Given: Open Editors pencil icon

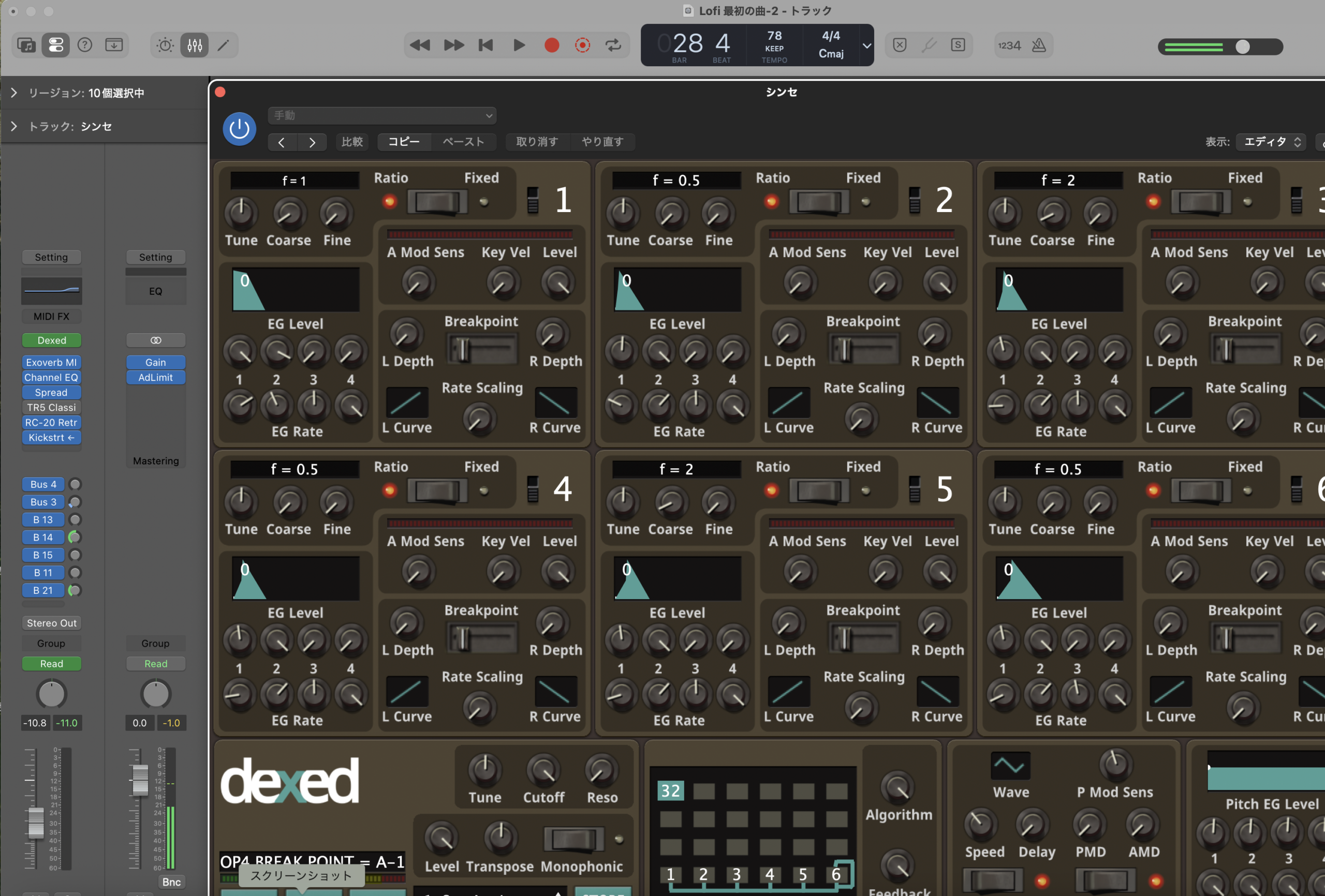Looking at the screenshot, I should pos(224,45).
